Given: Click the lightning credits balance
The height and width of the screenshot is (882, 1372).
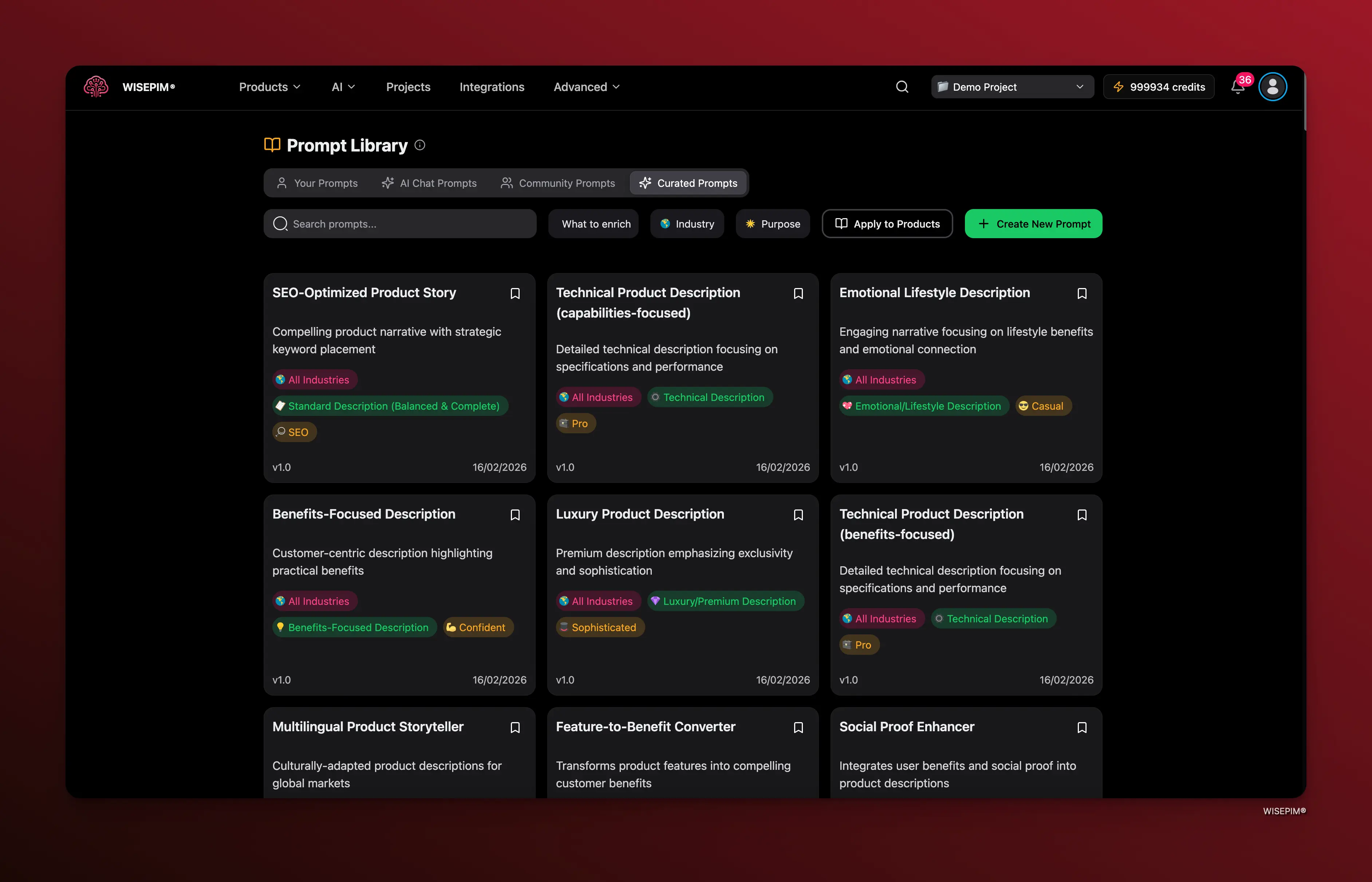Looking at the screenshot, I should 1158,86.
